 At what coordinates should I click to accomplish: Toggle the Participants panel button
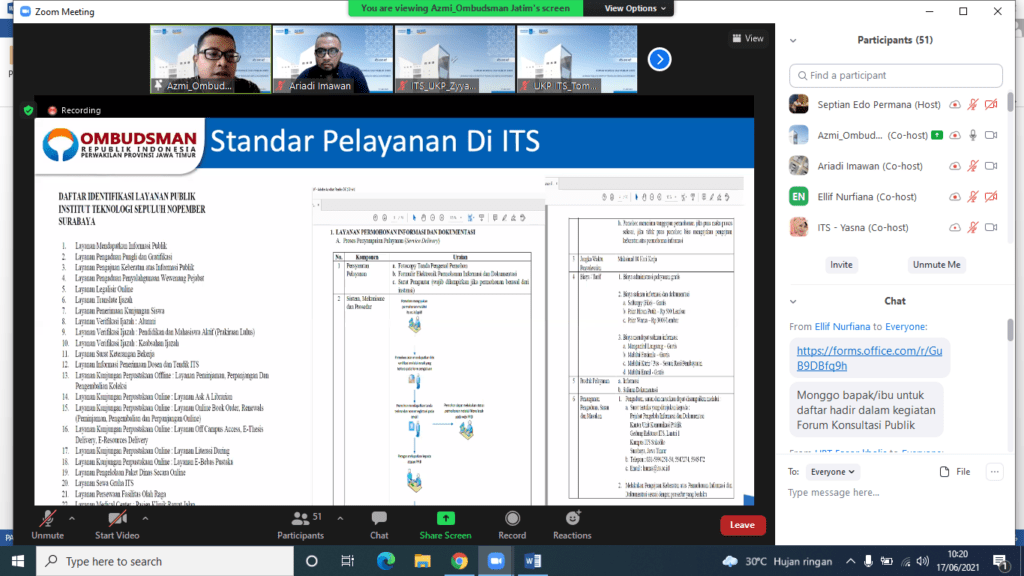(x=300, y=525)
